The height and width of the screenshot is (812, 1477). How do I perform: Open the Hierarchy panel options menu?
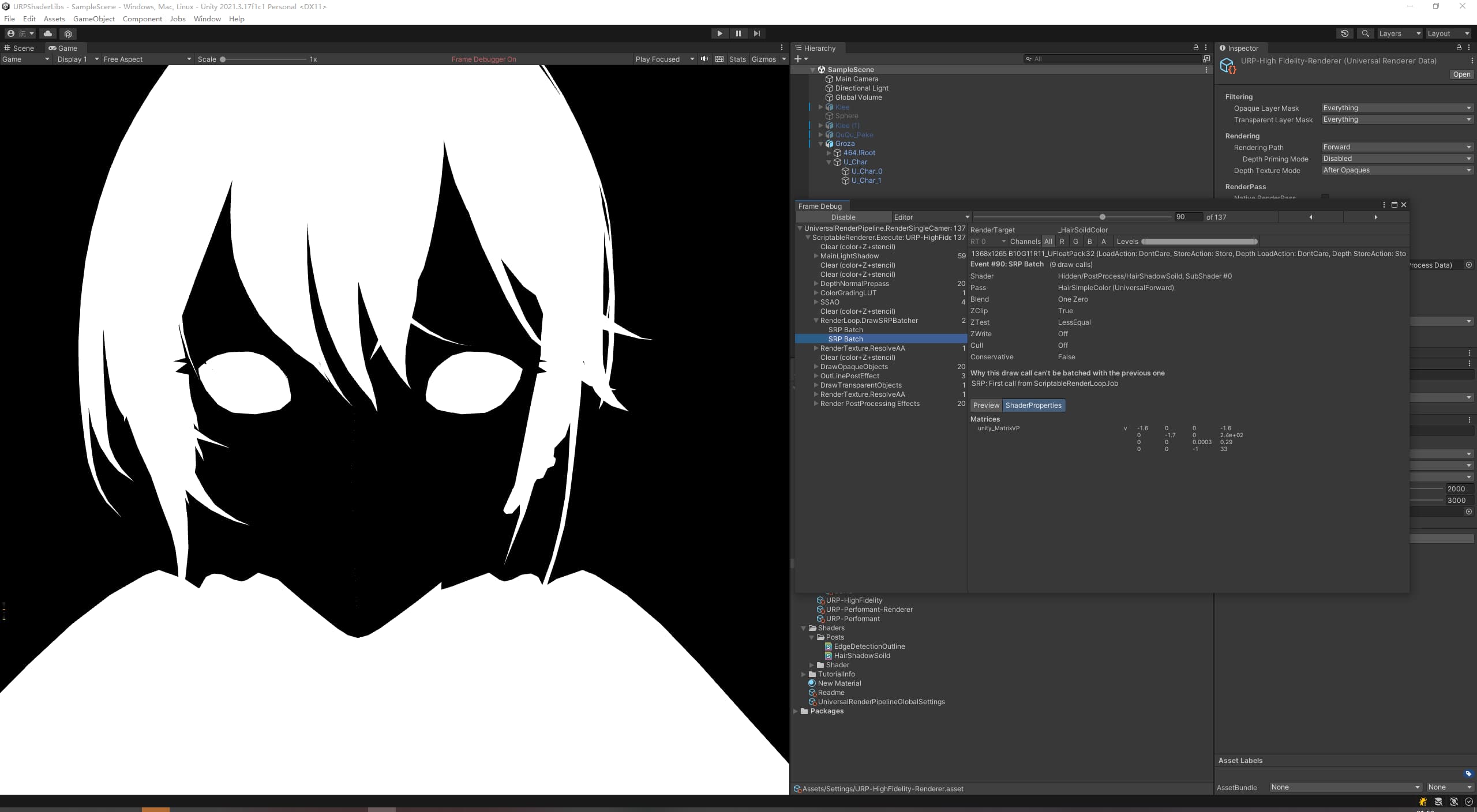(x=1206, y=48)
